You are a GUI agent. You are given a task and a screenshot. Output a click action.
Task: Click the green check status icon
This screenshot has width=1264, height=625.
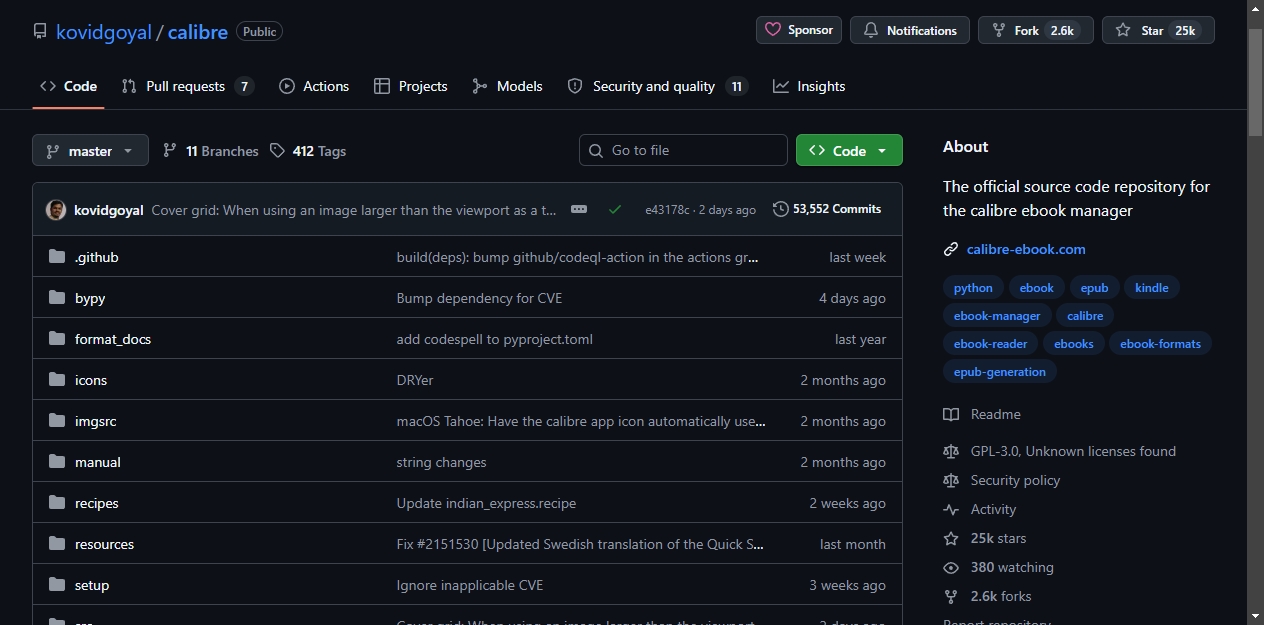615,209
